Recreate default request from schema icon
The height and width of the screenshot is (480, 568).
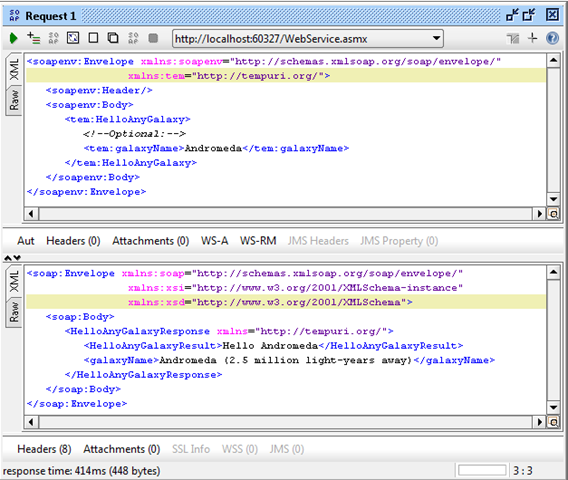click(73, 38)
